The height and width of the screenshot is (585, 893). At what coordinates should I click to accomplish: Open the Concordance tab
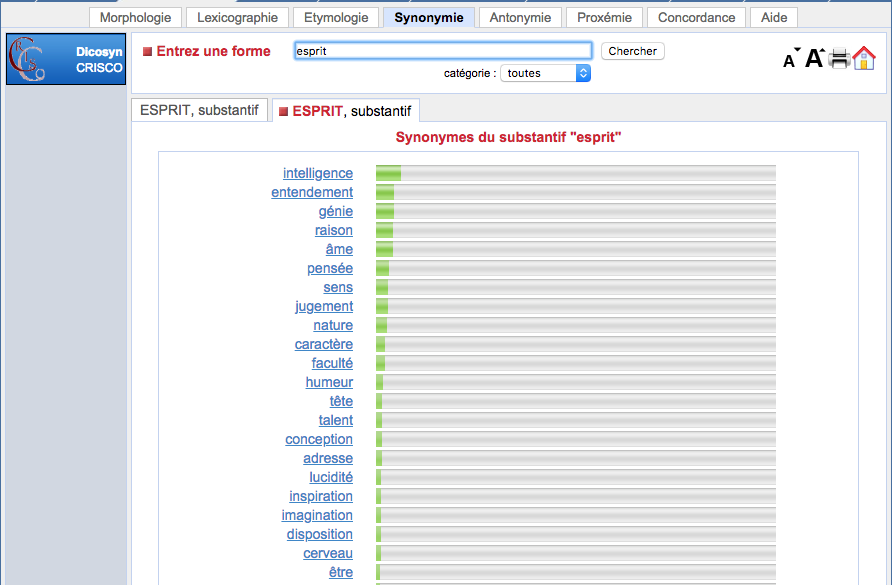click(x=697, y=18)
